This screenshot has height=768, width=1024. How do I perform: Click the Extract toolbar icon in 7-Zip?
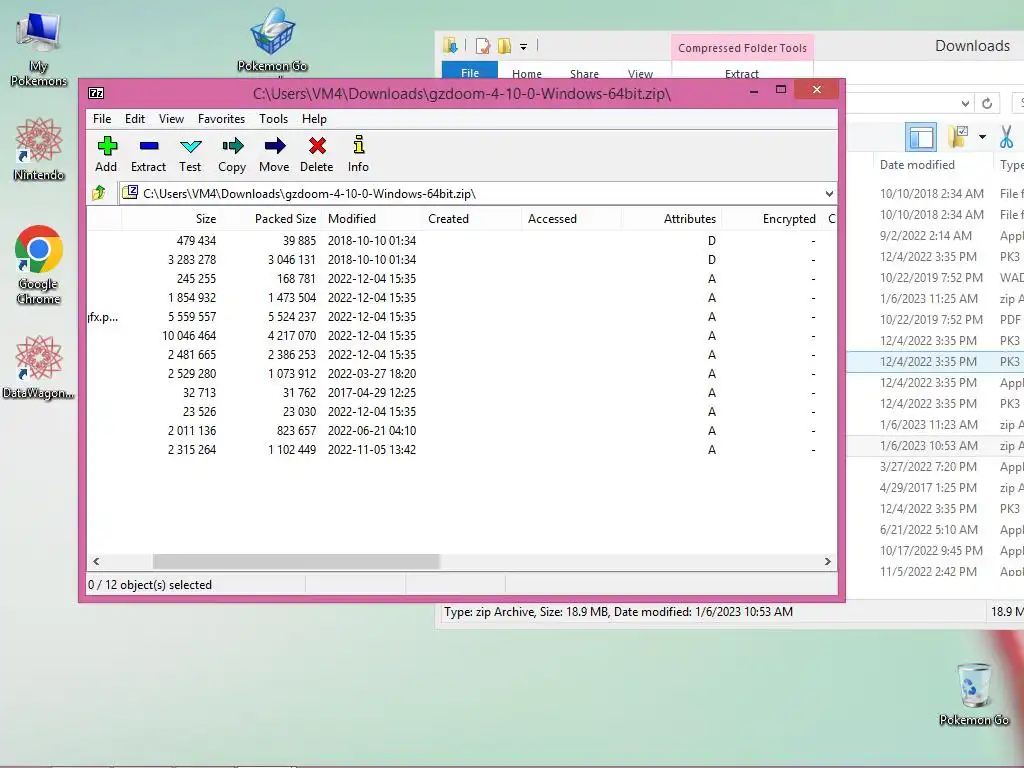(148, 155)
